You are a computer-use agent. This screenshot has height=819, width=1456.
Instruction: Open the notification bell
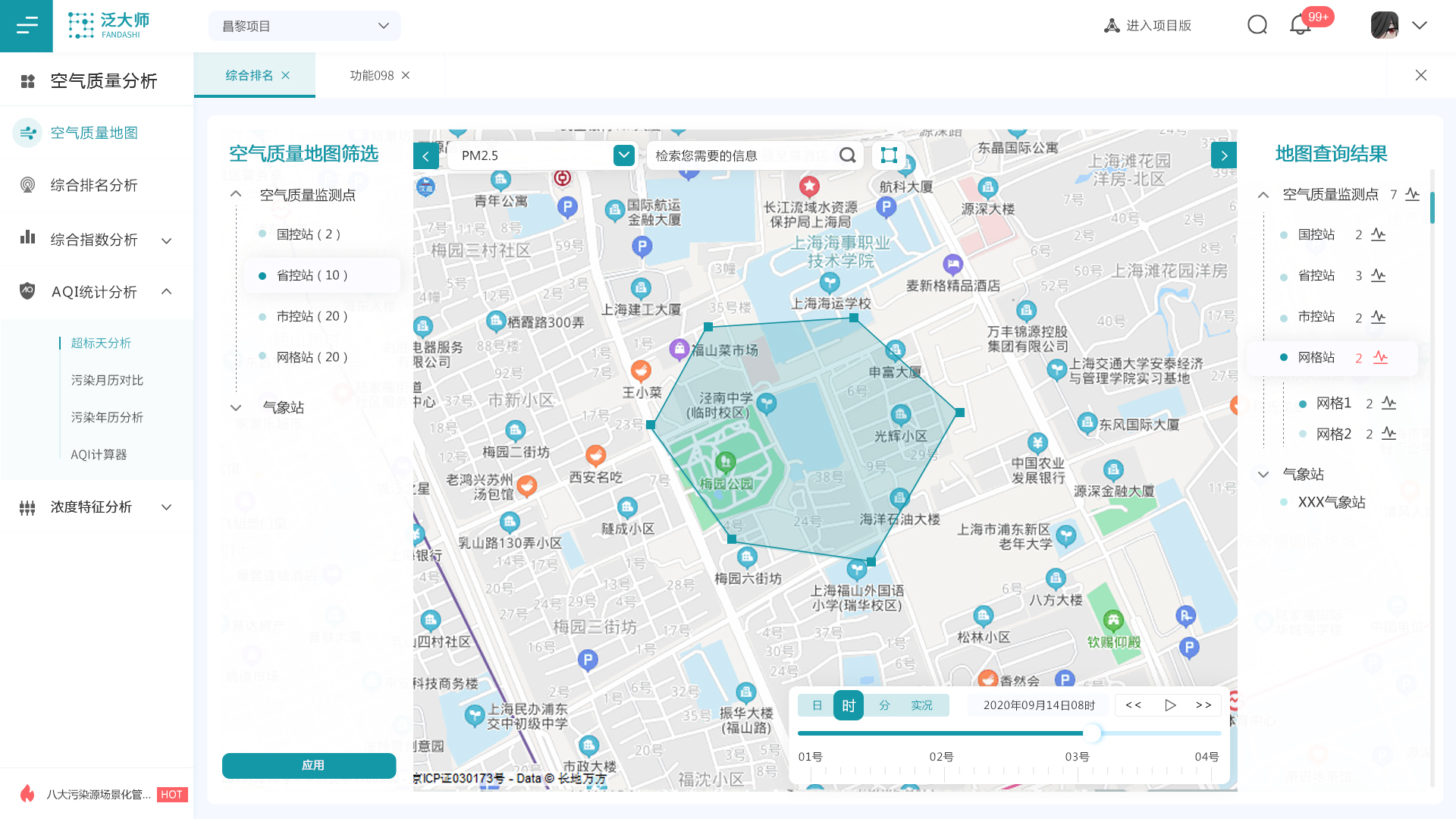pos(1300,25)
